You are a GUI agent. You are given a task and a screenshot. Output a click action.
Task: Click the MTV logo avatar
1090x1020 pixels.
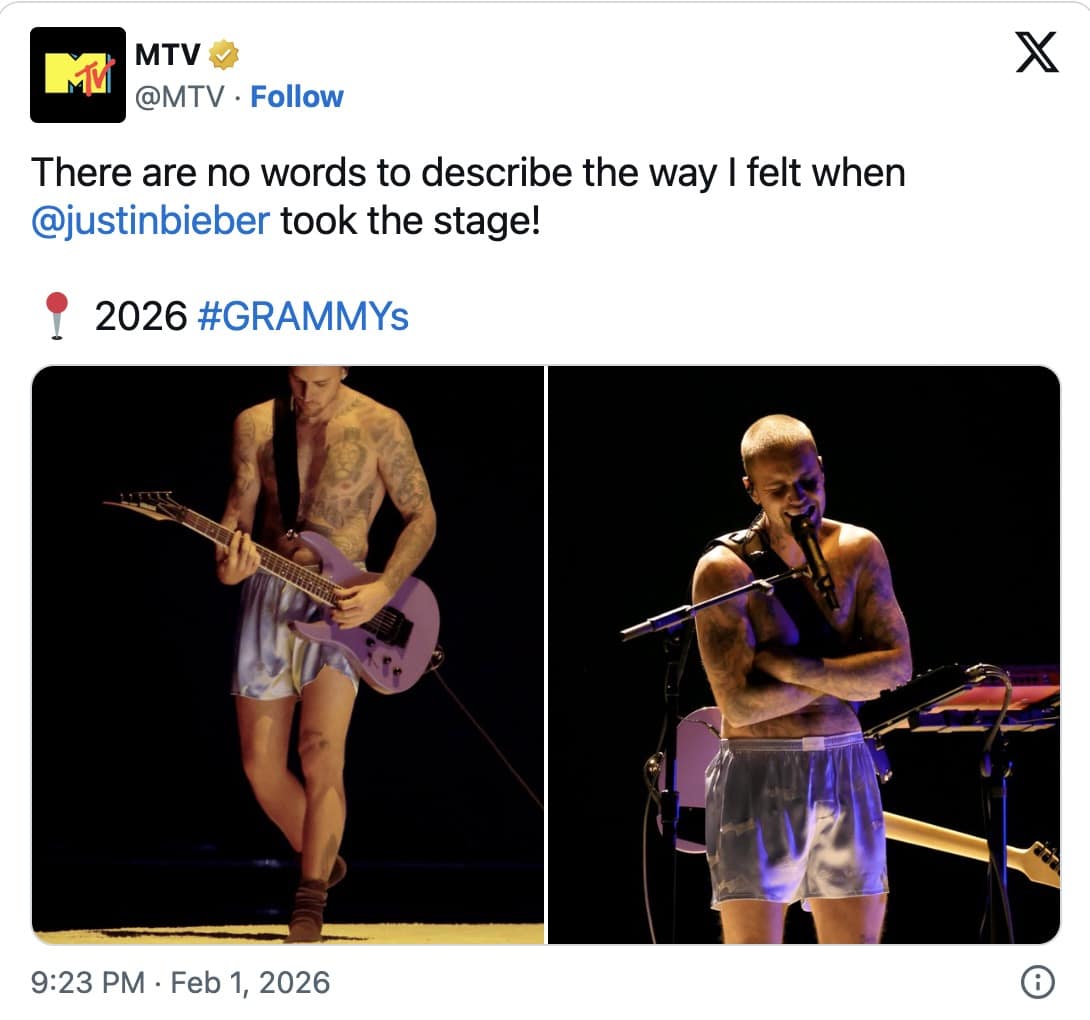pos(78,75)
